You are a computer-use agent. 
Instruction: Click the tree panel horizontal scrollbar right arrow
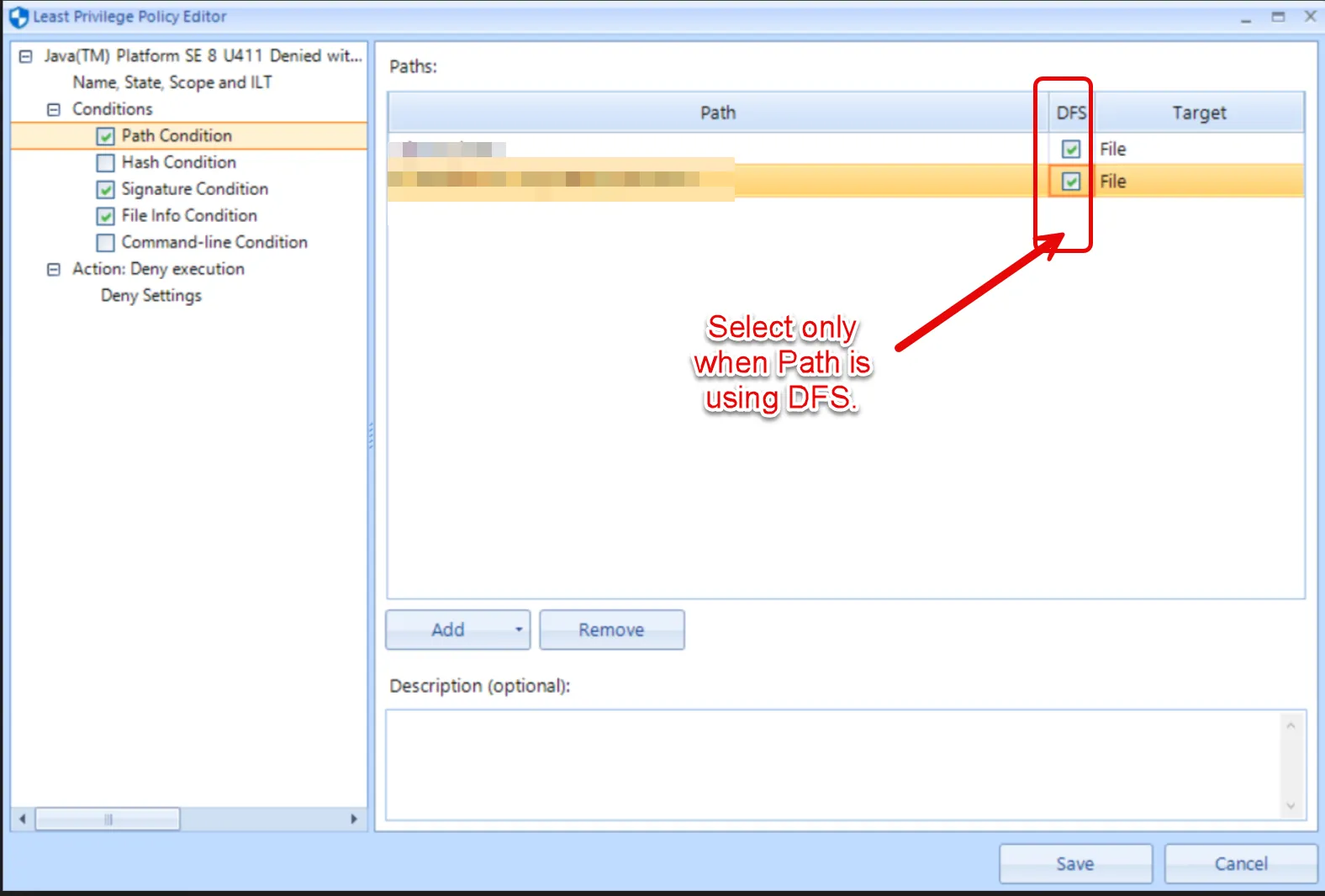[354, 819]
